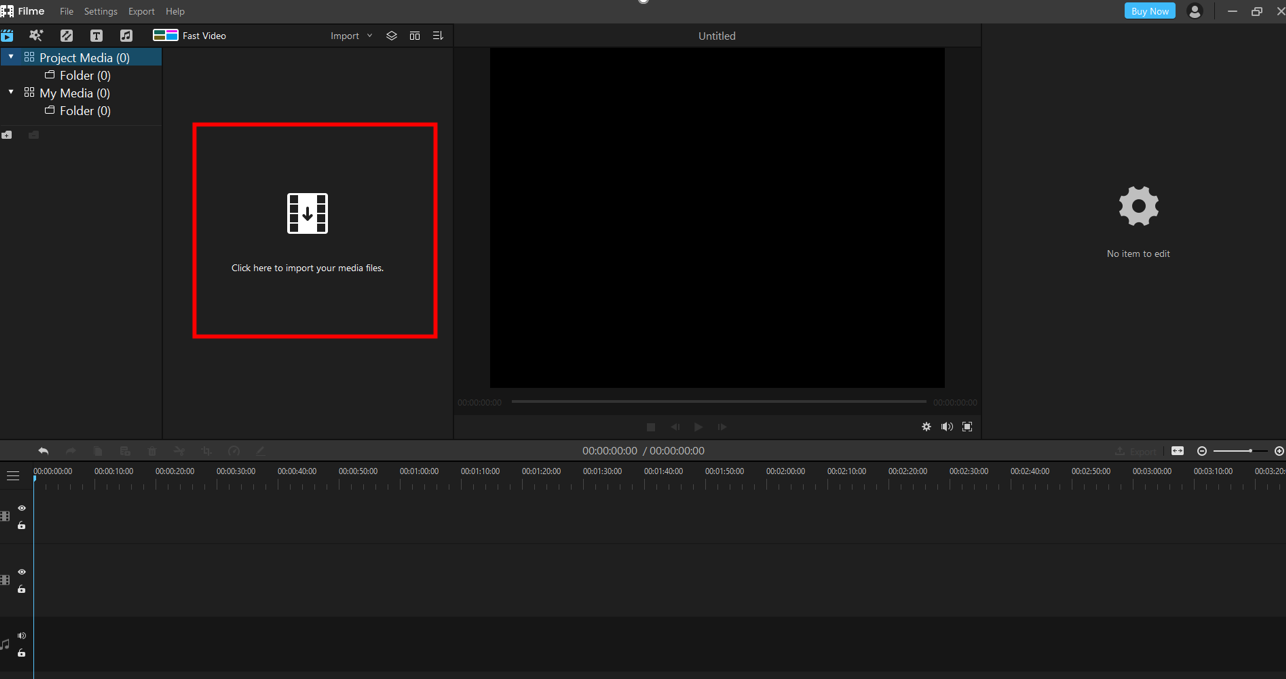
Task: Open the Audio music tab icon
Action: coord(126,35)
